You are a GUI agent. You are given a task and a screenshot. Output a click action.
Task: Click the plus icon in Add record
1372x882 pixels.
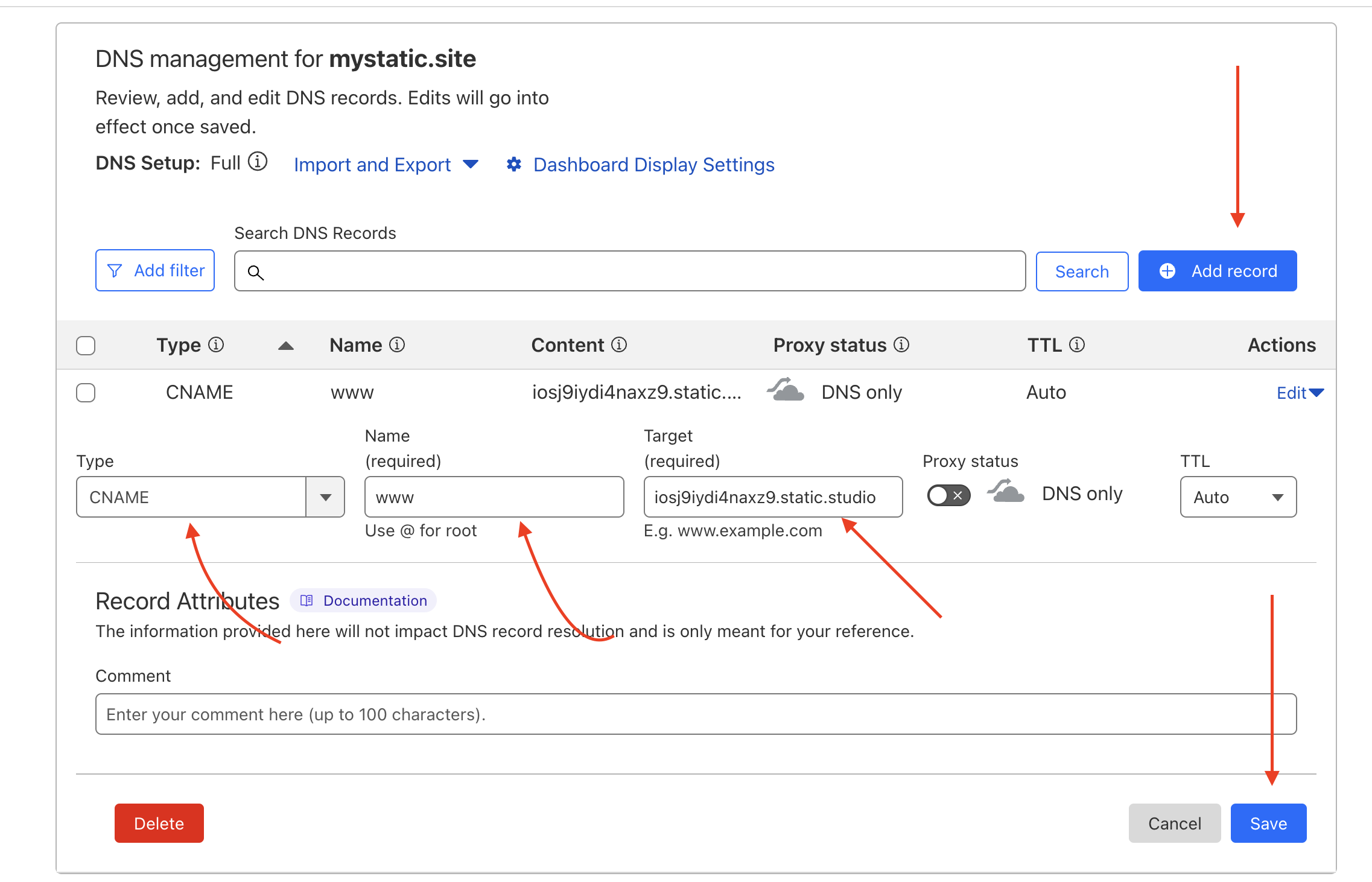click(x=1167, y=271)
